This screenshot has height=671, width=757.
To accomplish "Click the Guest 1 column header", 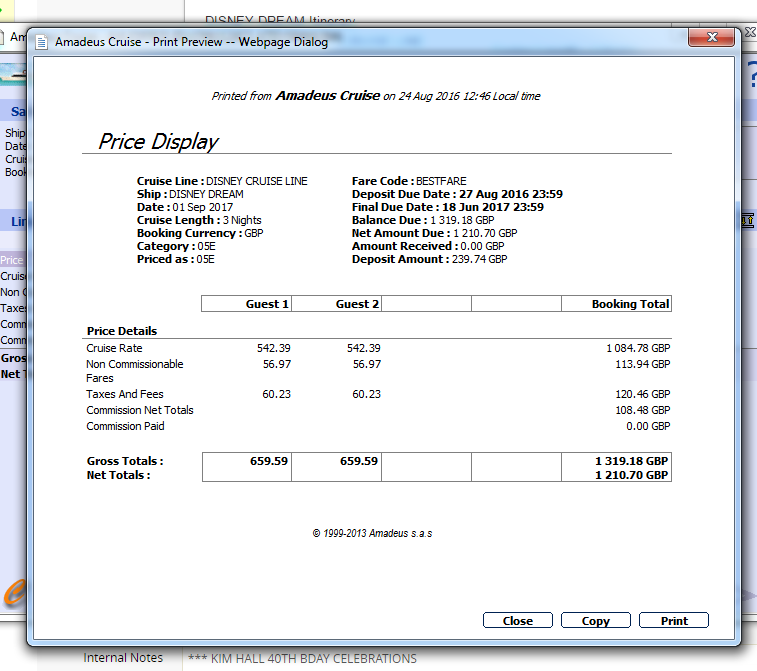I will 246,304.
